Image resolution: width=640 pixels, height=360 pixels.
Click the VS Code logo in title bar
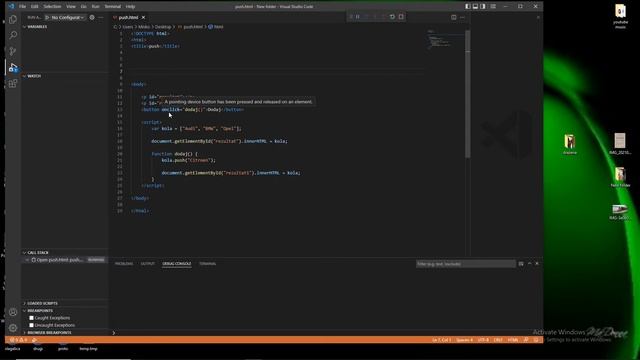click(11, 7)
